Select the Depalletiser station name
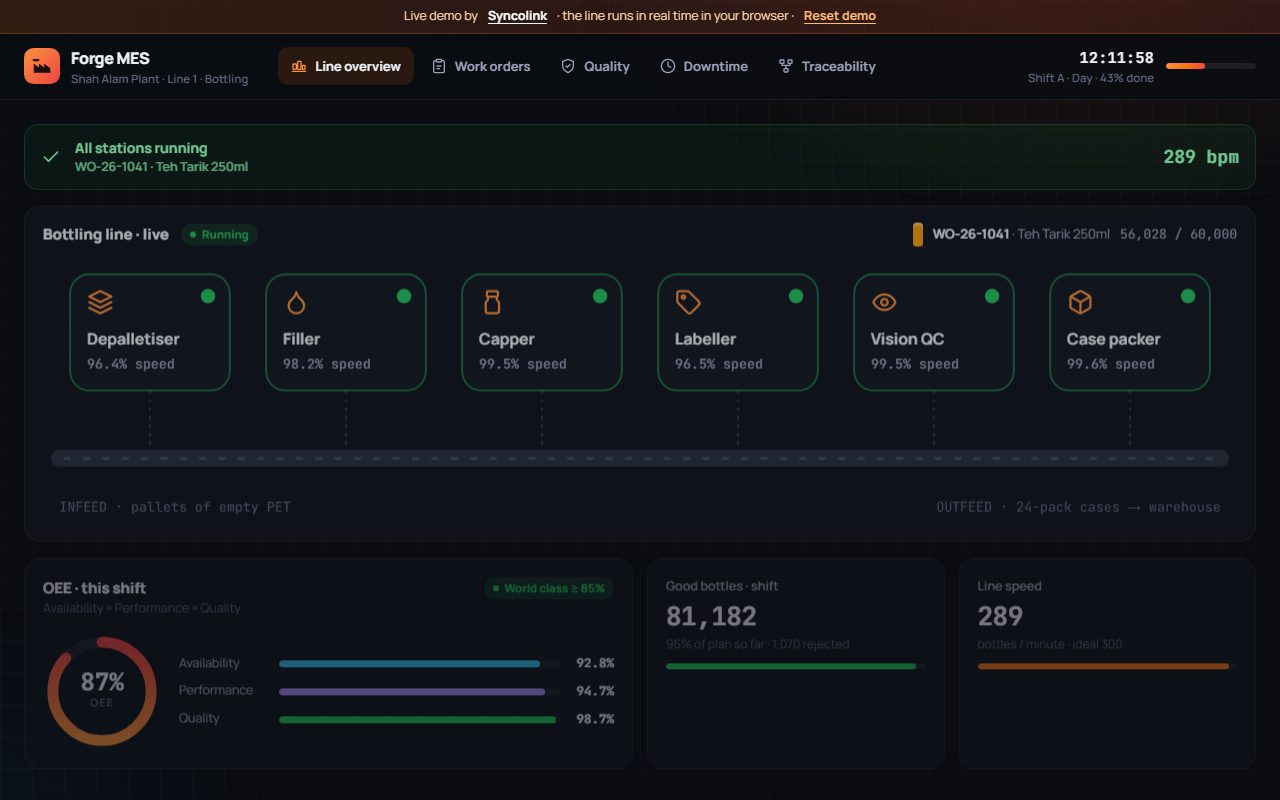1280x800 pixels. [133, 339]
